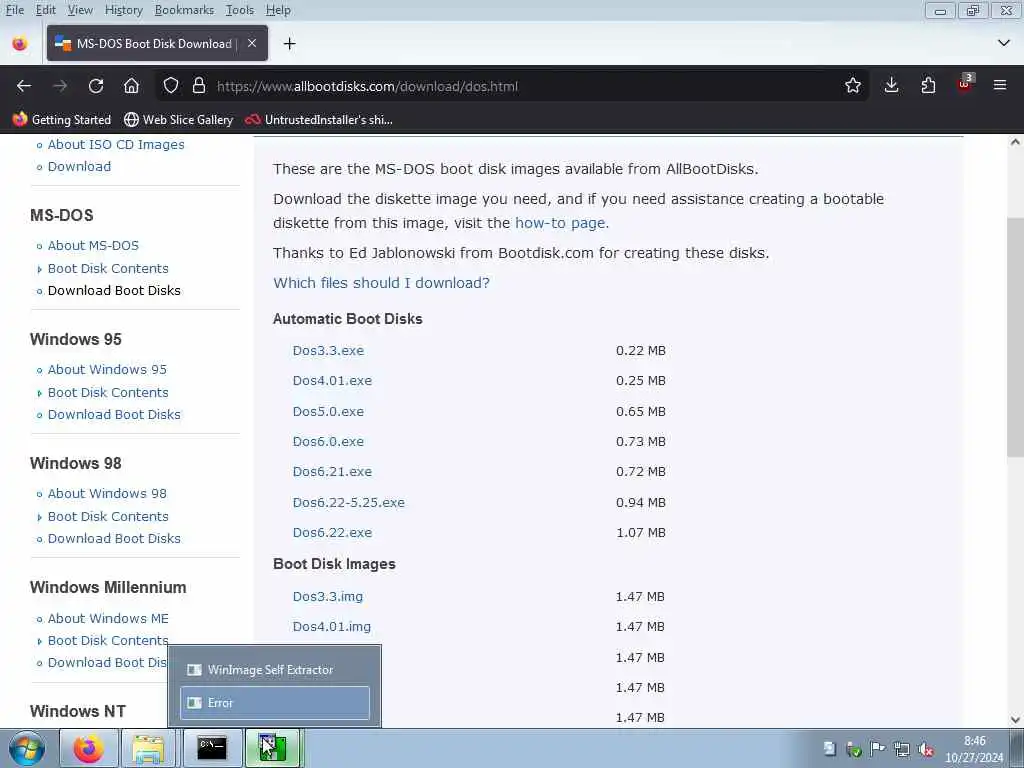Open the Help menu
This screenshot has height=768, width=1024.
pyautogui.click(x=278, y=10)
